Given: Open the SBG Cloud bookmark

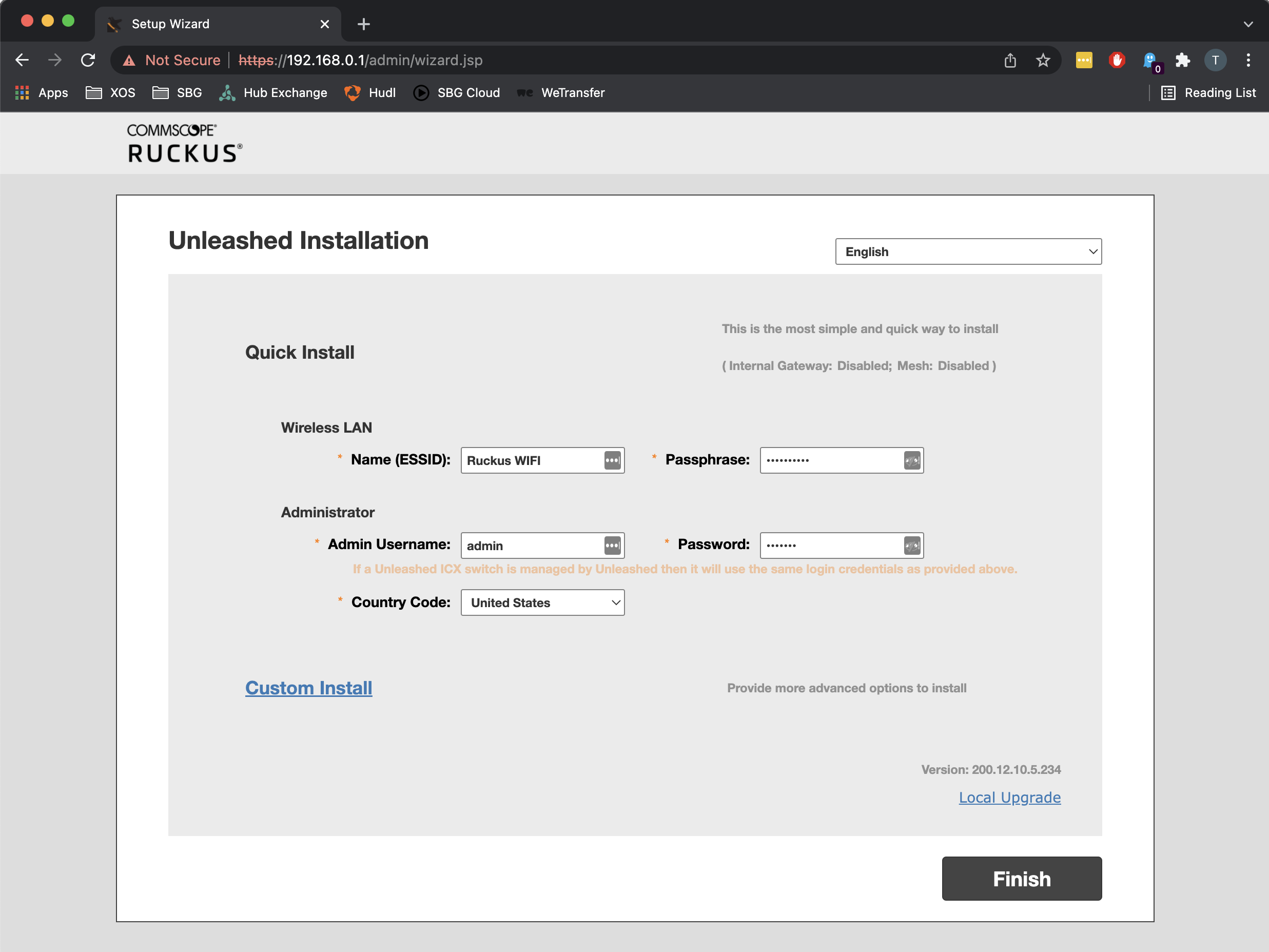Looking at the screenshot, I should 457,93.
